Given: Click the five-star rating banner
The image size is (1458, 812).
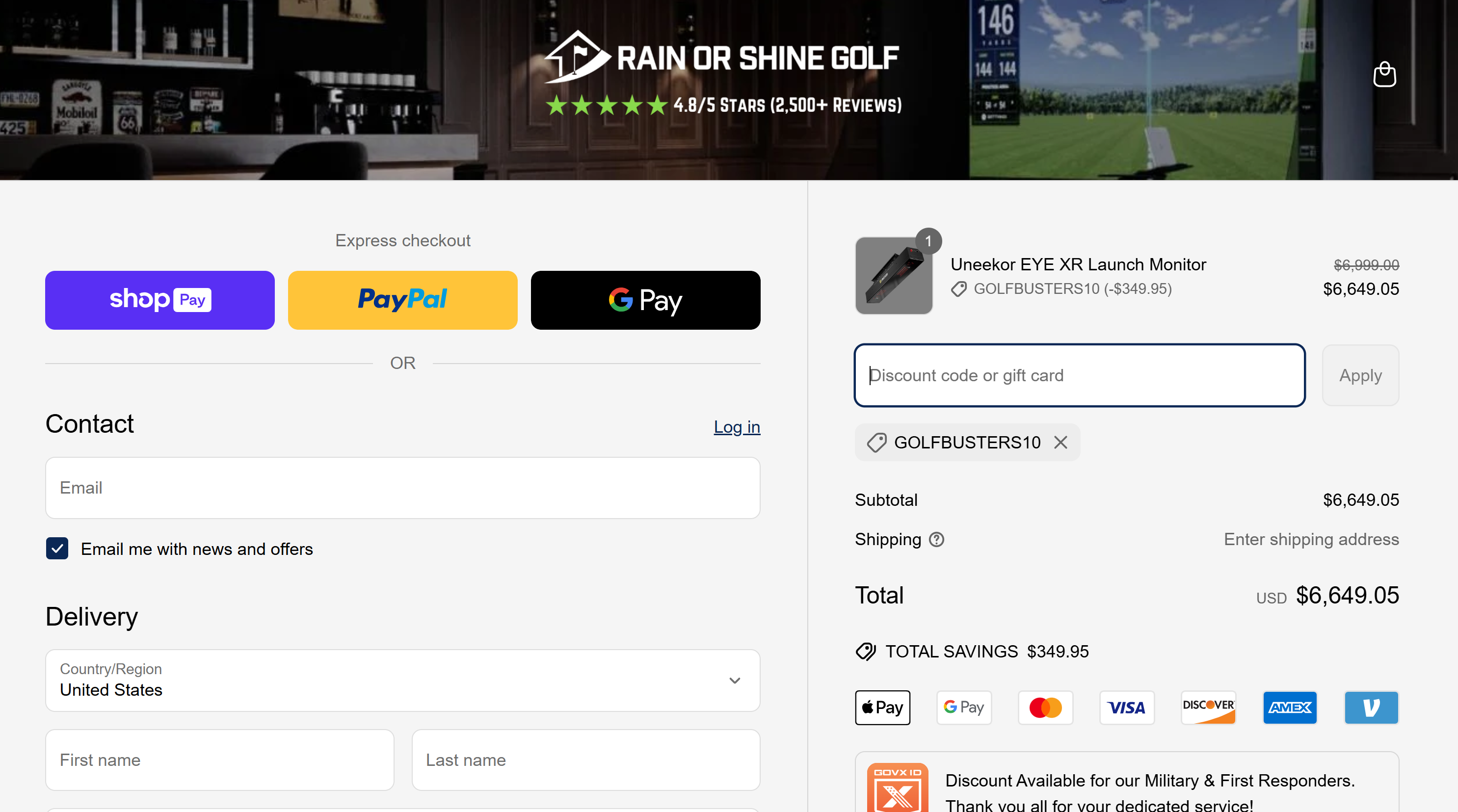Looking at the screenshot, I should tap(723, 105).
